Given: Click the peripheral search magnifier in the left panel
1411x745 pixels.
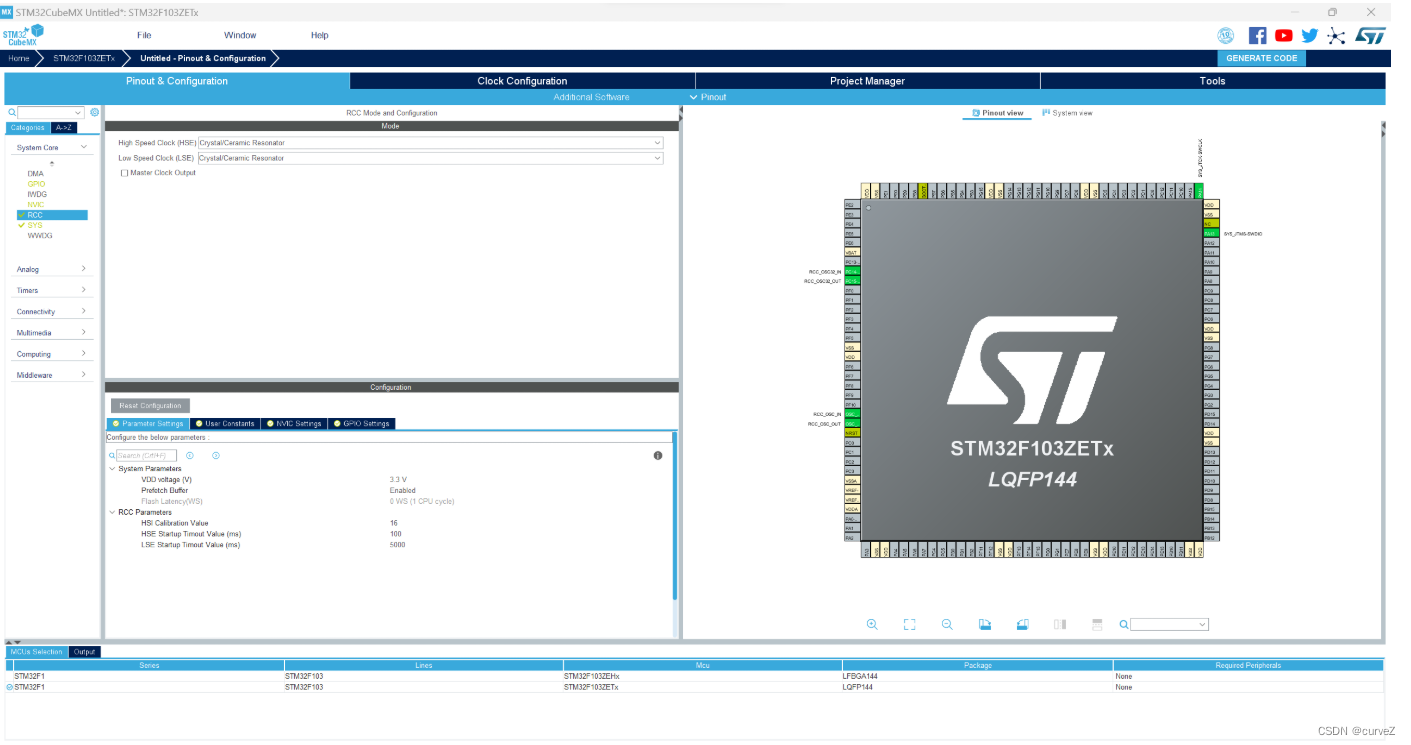Looking at the screenshot, I should pyautogui.click(x=12, y=113).
